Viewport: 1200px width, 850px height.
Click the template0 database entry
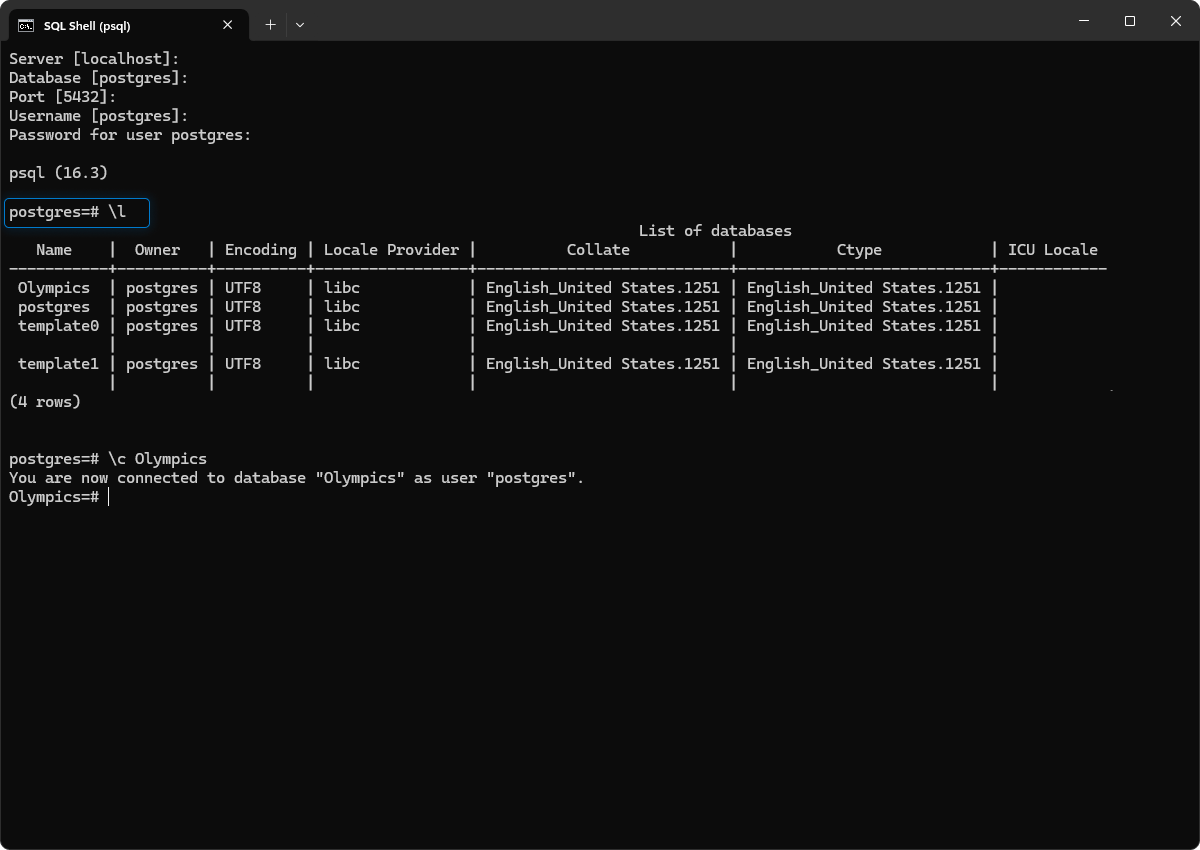point(59,325)
